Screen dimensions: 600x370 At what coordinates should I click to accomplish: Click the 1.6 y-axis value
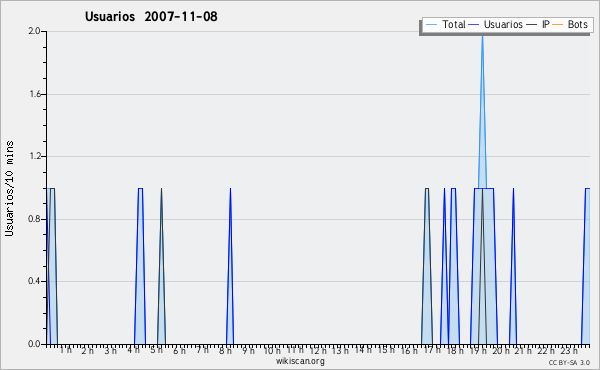click(x=34, y=94)
